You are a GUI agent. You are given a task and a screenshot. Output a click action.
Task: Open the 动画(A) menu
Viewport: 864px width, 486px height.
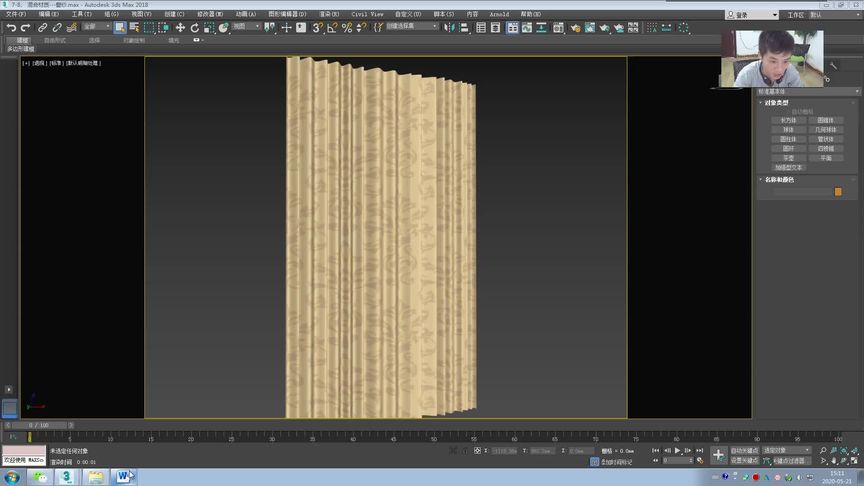(x=246, y=15)
